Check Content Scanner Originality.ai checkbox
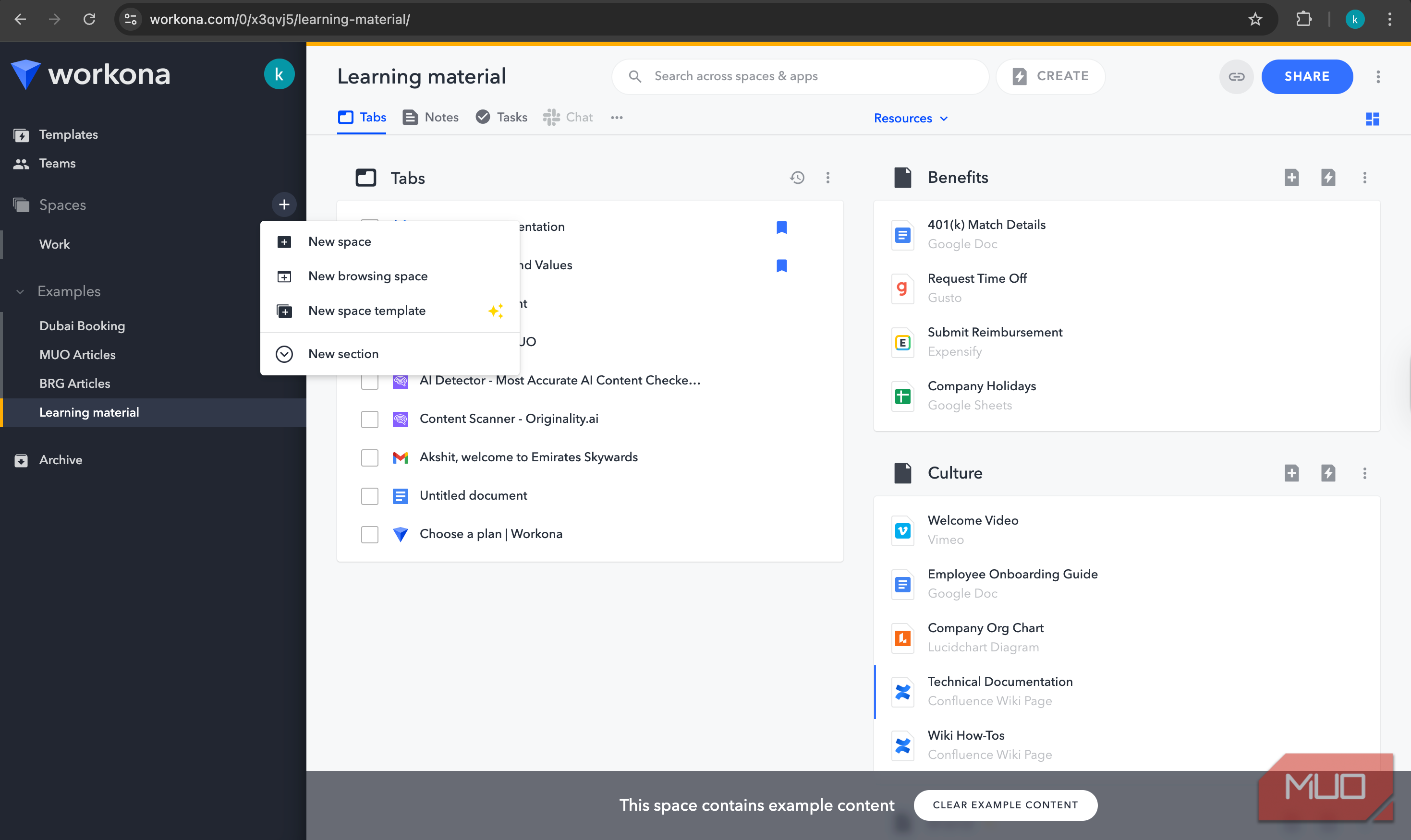The height and width of the screenshot is (840, 1411). tap(370, 420)
